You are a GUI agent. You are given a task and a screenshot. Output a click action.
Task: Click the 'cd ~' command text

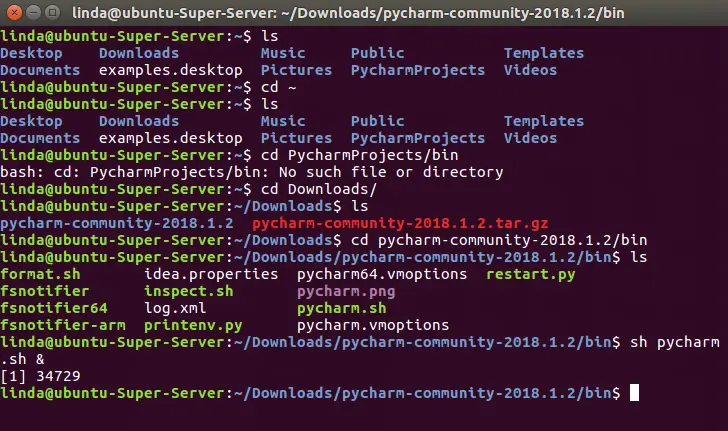tap(279, 87)
